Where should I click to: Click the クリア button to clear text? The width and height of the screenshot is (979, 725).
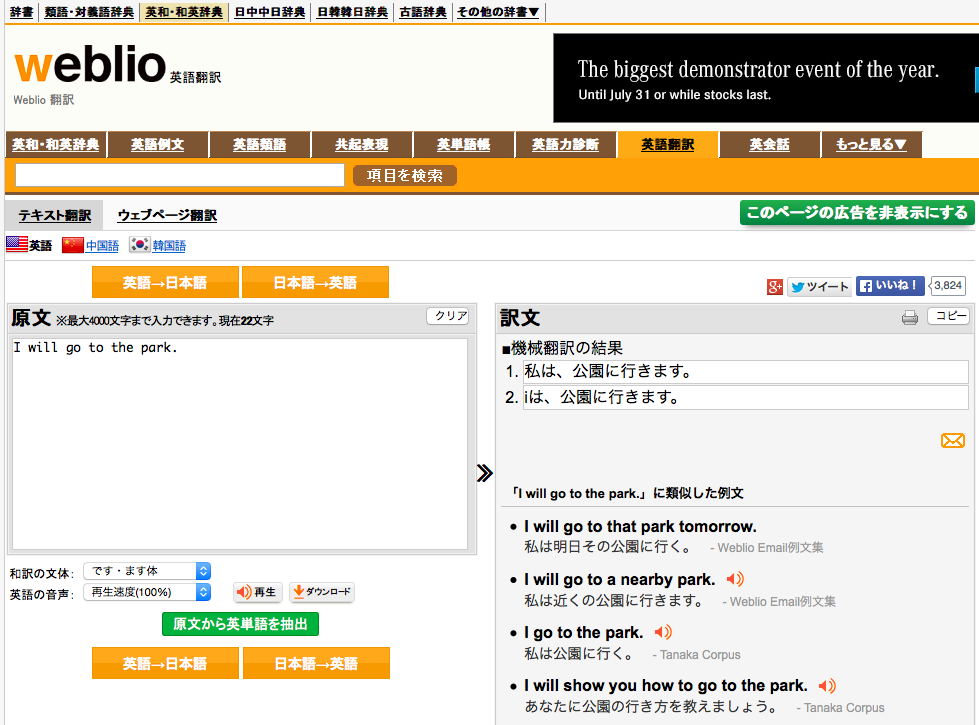448,316
